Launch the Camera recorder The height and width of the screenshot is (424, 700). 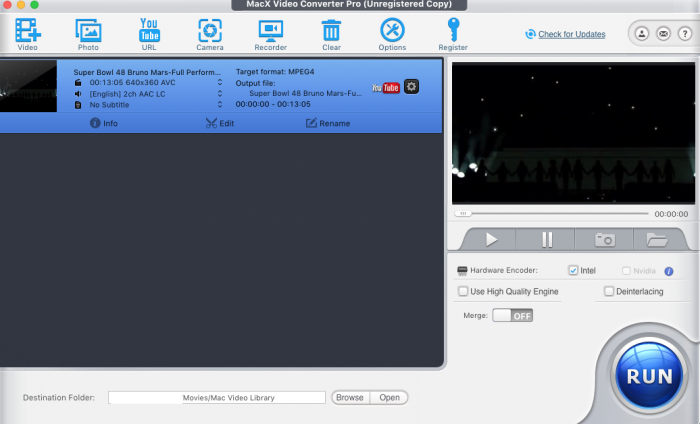[x=210, y=34]
